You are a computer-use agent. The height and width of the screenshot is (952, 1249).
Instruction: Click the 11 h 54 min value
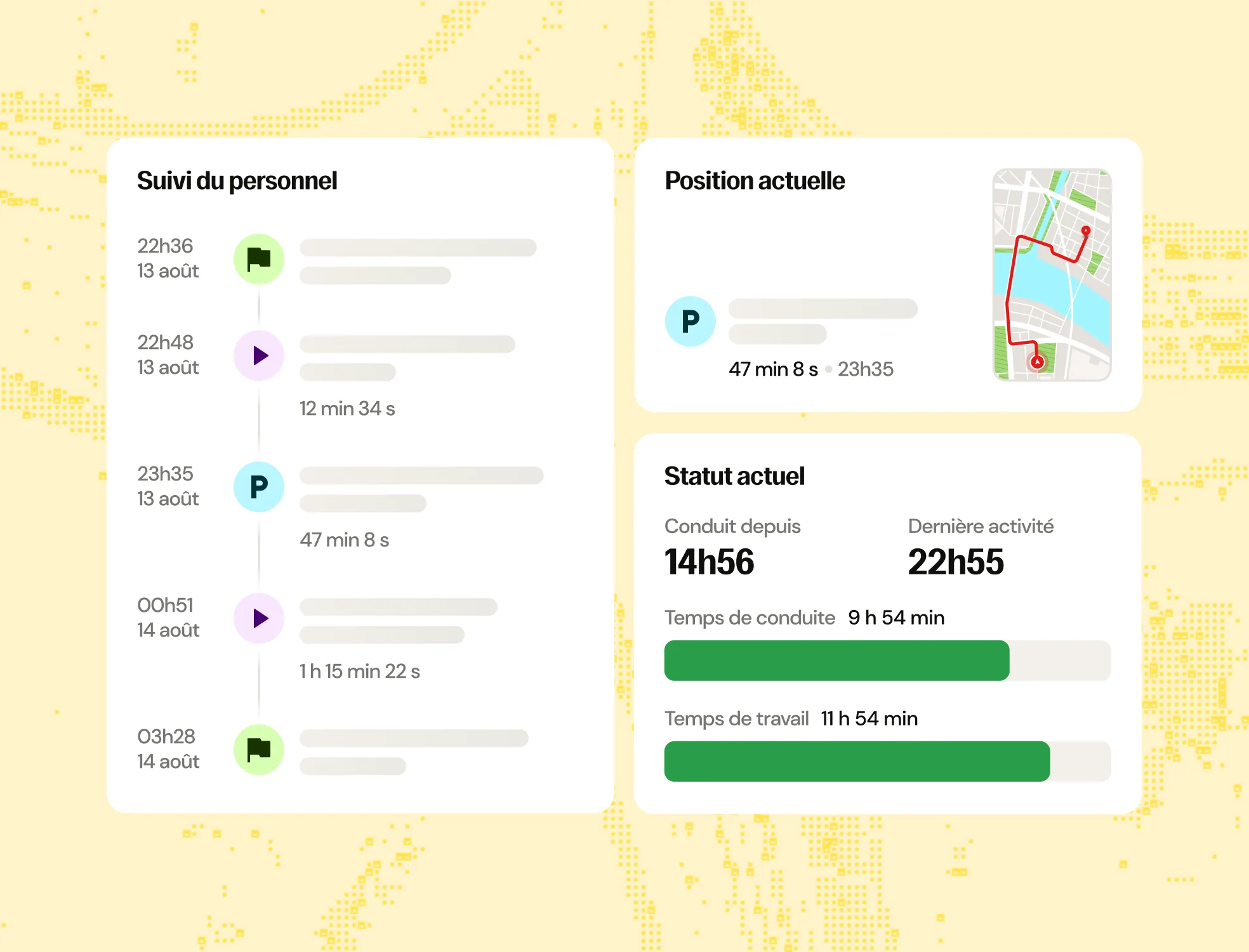coord(869,718)
